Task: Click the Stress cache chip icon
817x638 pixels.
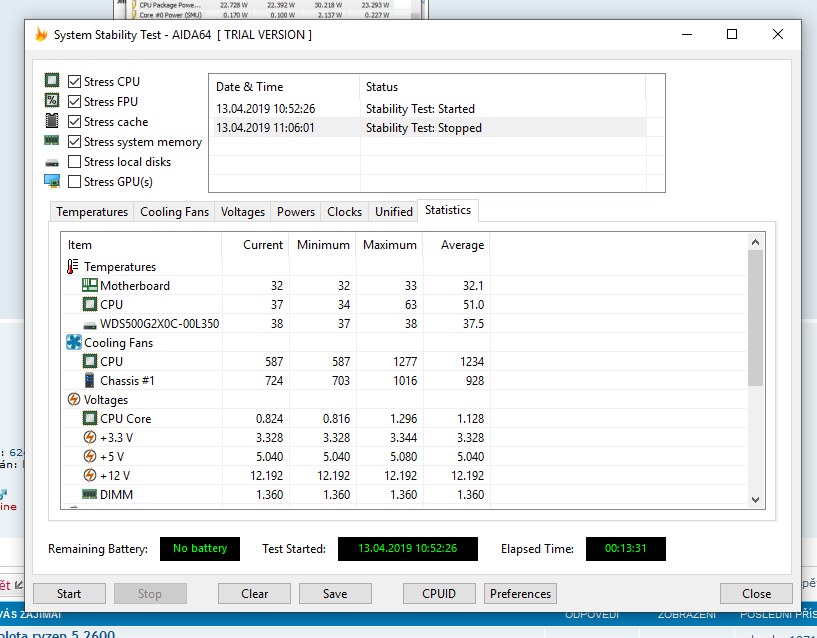Action: point(52,120)
